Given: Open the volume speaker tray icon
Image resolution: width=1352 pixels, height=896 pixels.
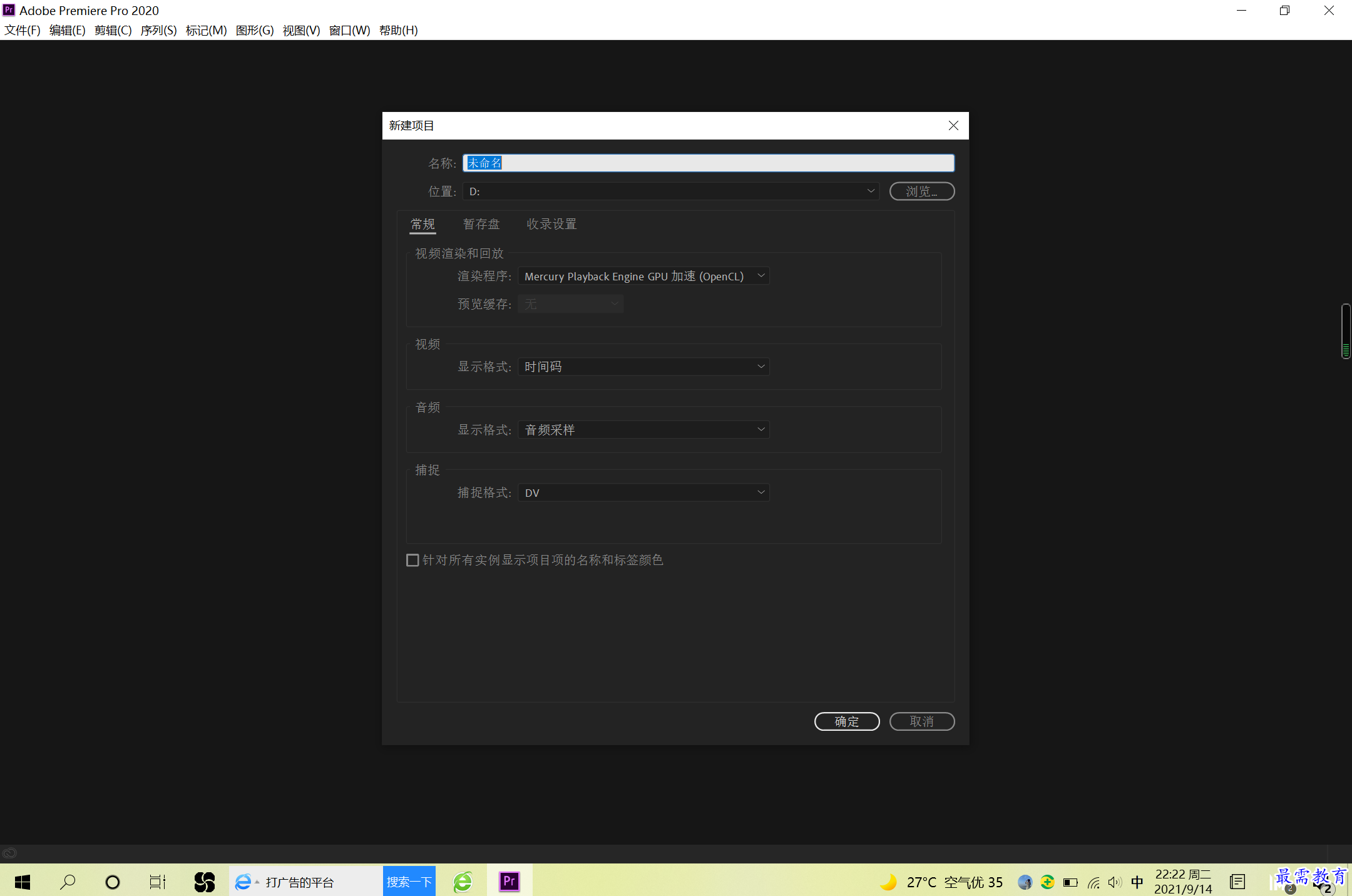Looking at the screenshot, I should click(x=1115, y=882).
